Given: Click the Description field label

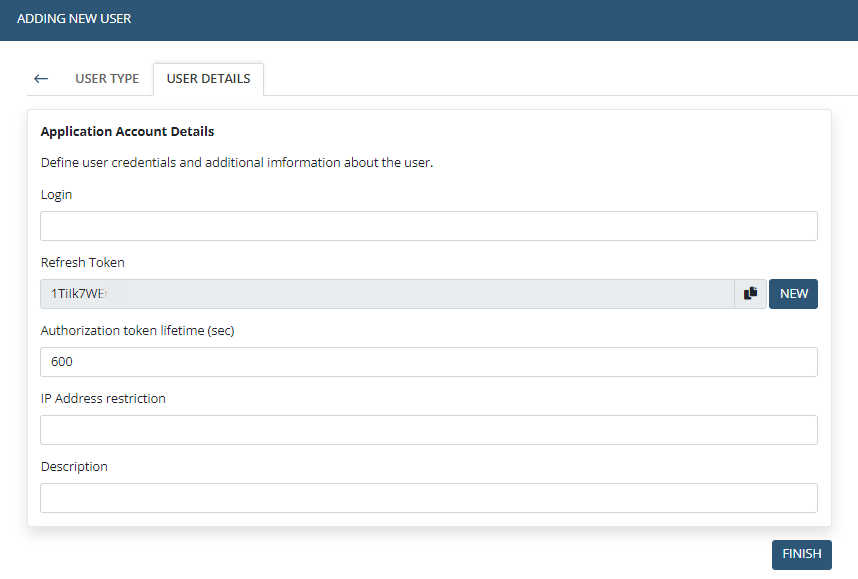Looking at the screenshot, I should pyautogui.click(x=74, y=467).
